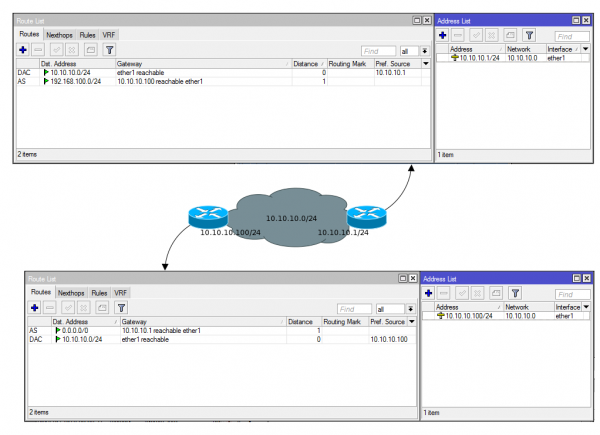This screenshot has width=600, height=435.
Task: Open column chooser arrow in lower Address List
Action: tap(586, 307)
